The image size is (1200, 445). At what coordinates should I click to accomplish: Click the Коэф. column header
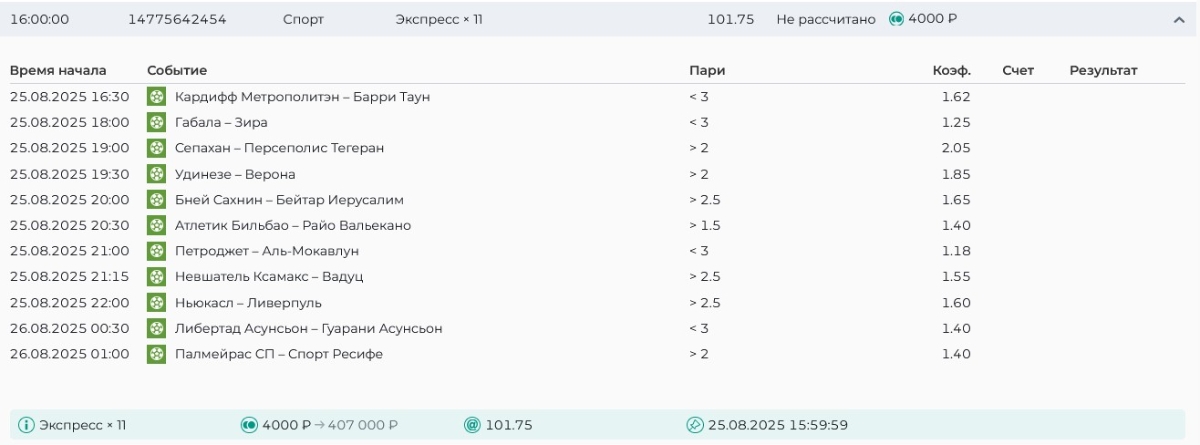[951, 70]
